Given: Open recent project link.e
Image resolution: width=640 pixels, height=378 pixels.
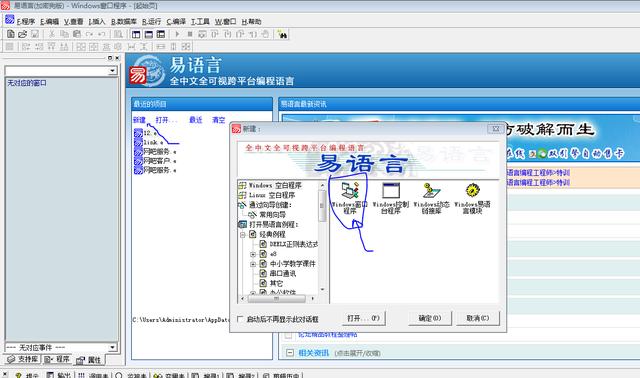Looking at the screenshot, I should tap(149, 142).
